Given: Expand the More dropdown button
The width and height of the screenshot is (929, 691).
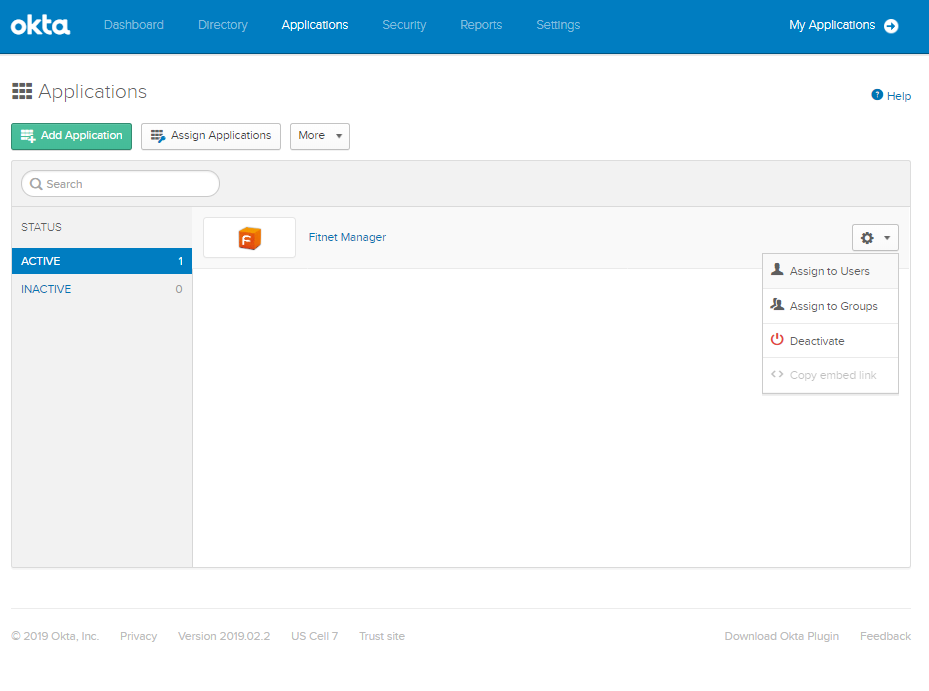Looking at the screenshot, I should 320,136.
